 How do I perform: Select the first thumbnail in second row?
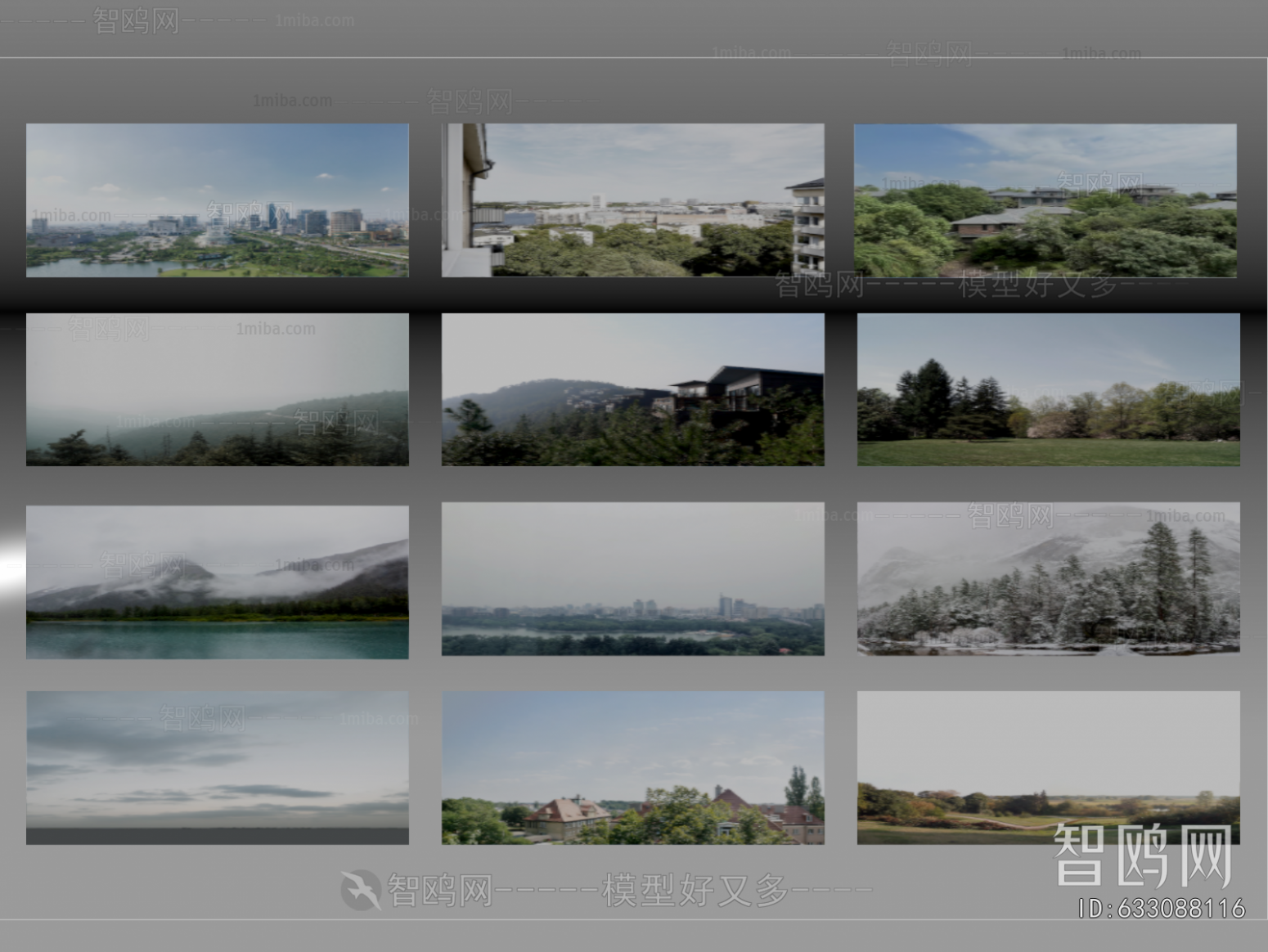coord(217,390)
